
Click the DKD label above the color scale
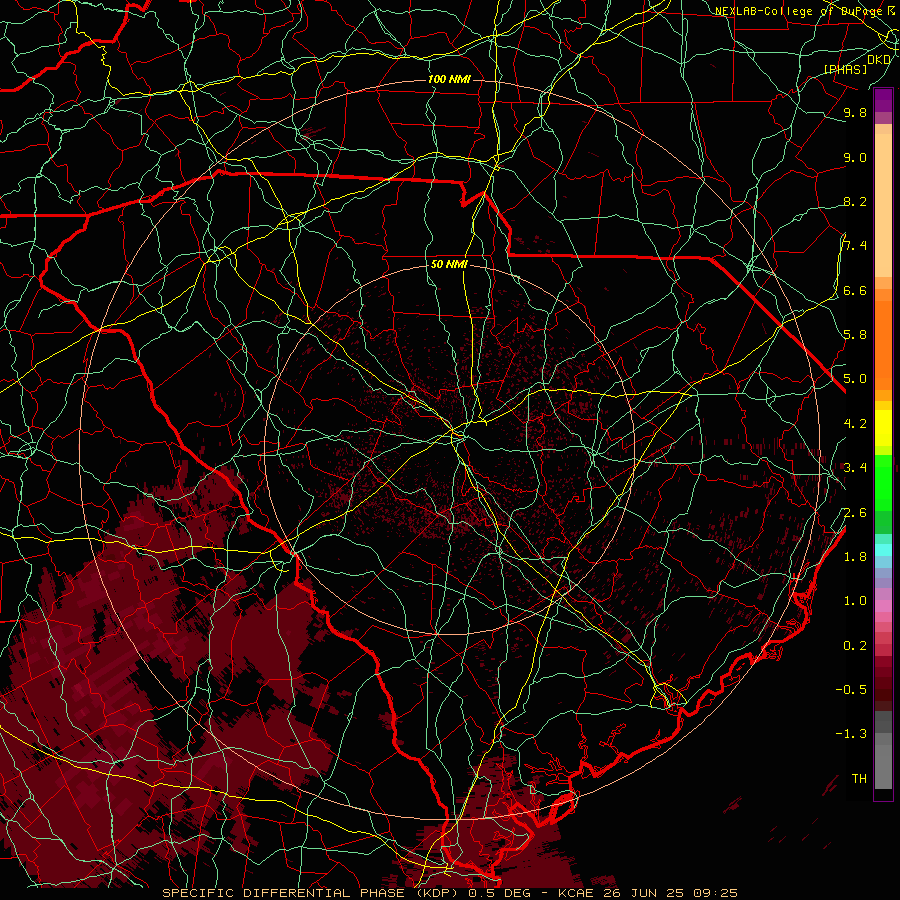(x=878, y=59)
